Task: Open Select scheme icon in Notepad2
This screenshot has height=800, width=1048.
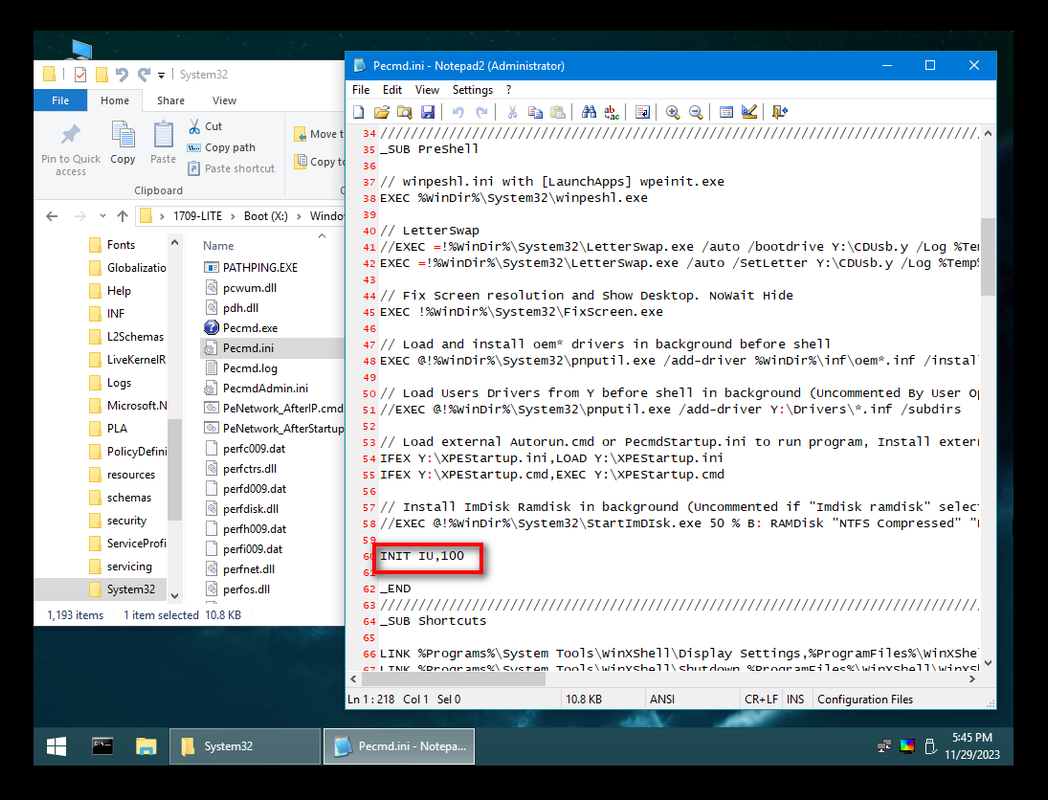Action: [x=727, y=112]
